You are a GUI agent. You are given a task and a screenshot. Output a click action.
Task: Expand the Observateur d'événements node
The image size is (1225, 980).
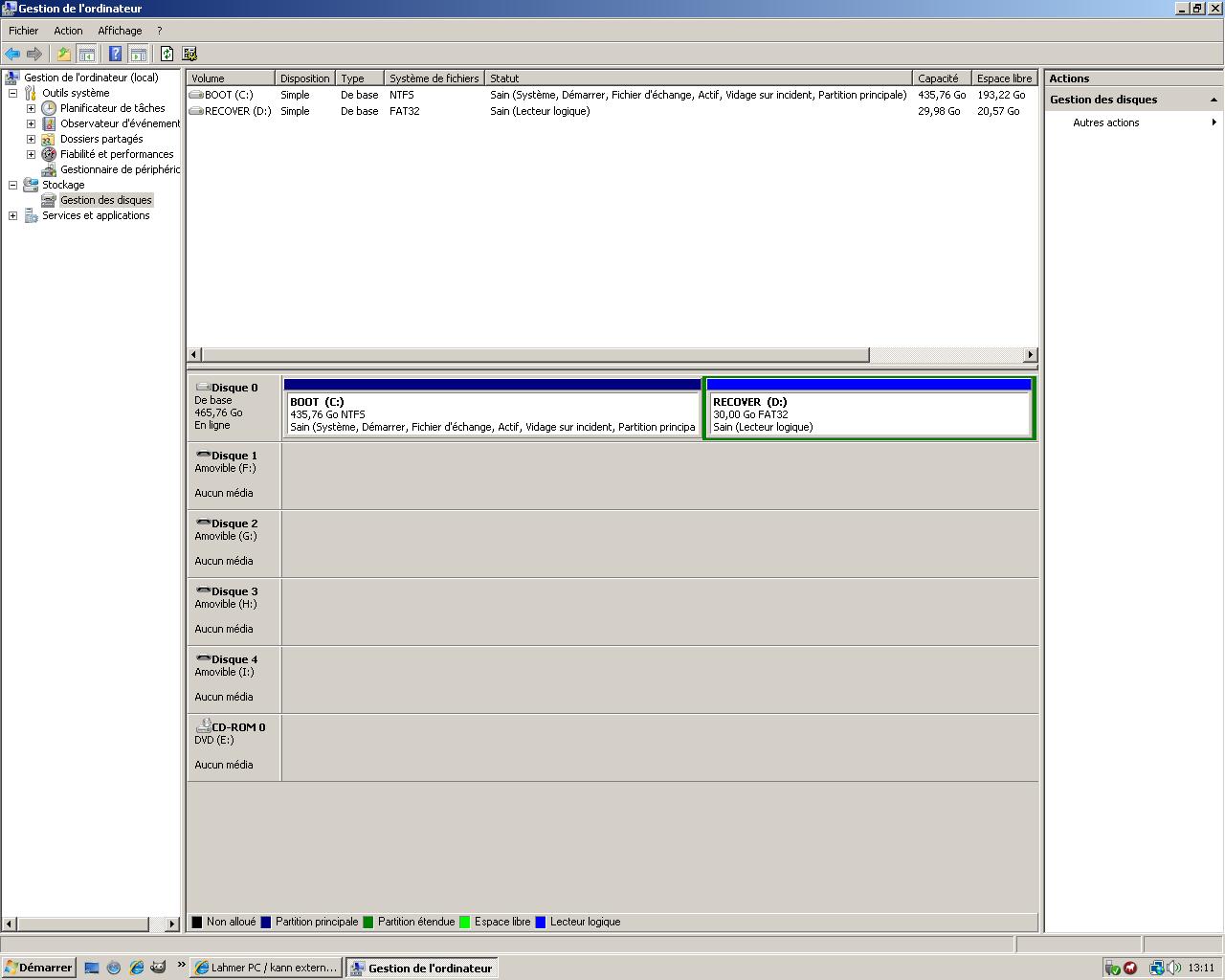(x=31, y=123)
